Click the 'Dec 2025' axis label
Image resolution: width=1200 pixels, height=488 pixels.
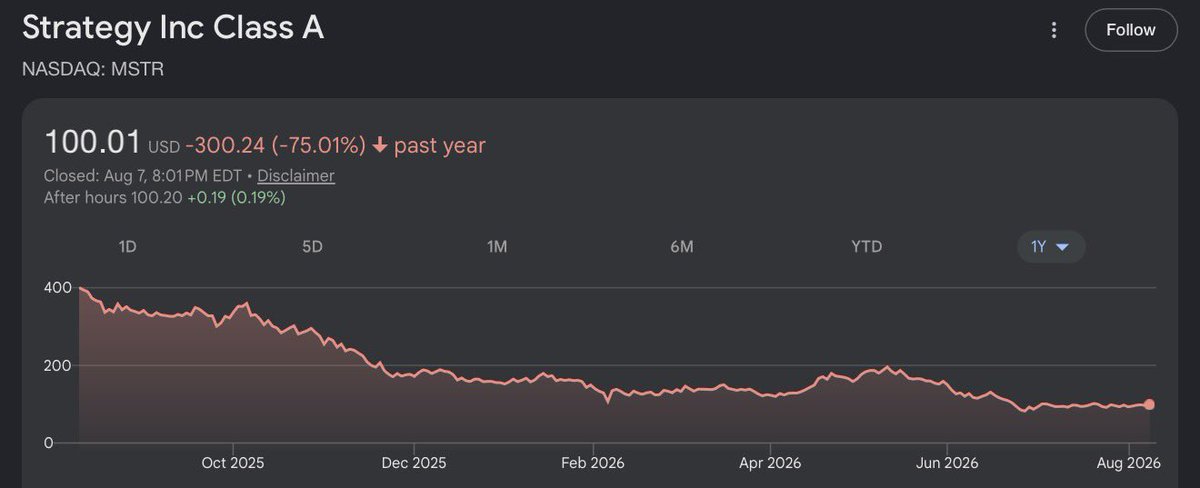point(413,463)
